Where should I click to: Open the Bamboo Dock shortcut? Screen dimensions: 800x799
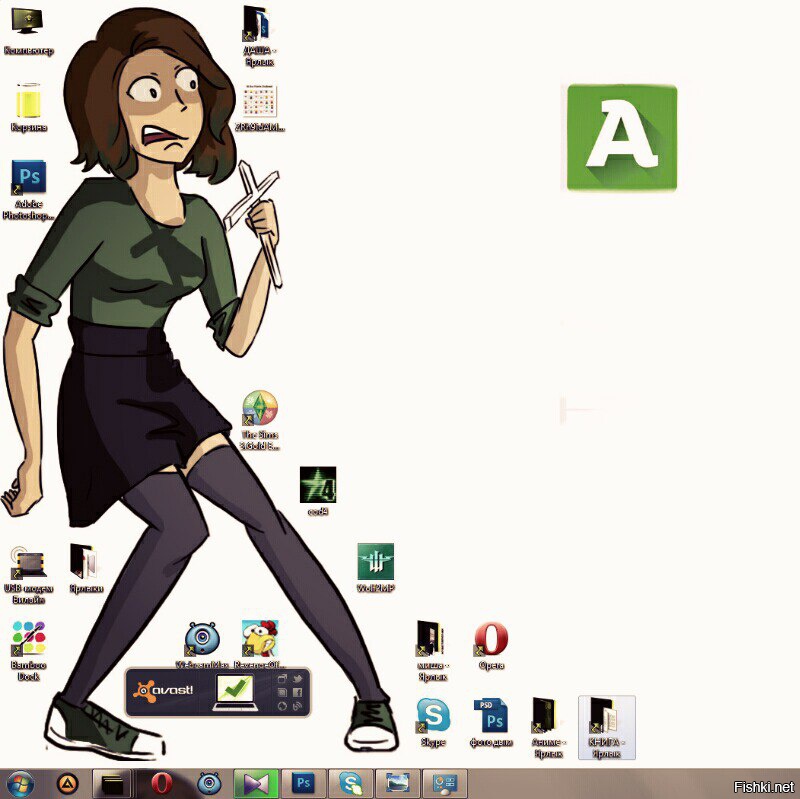[x=29, y=650]
